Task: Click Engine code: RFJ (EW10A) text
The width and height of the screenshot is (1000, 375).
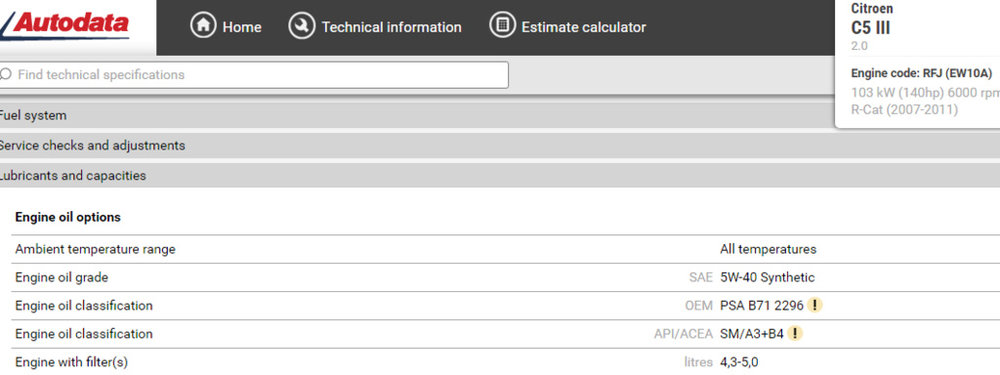Action: [x=922, y=73]
